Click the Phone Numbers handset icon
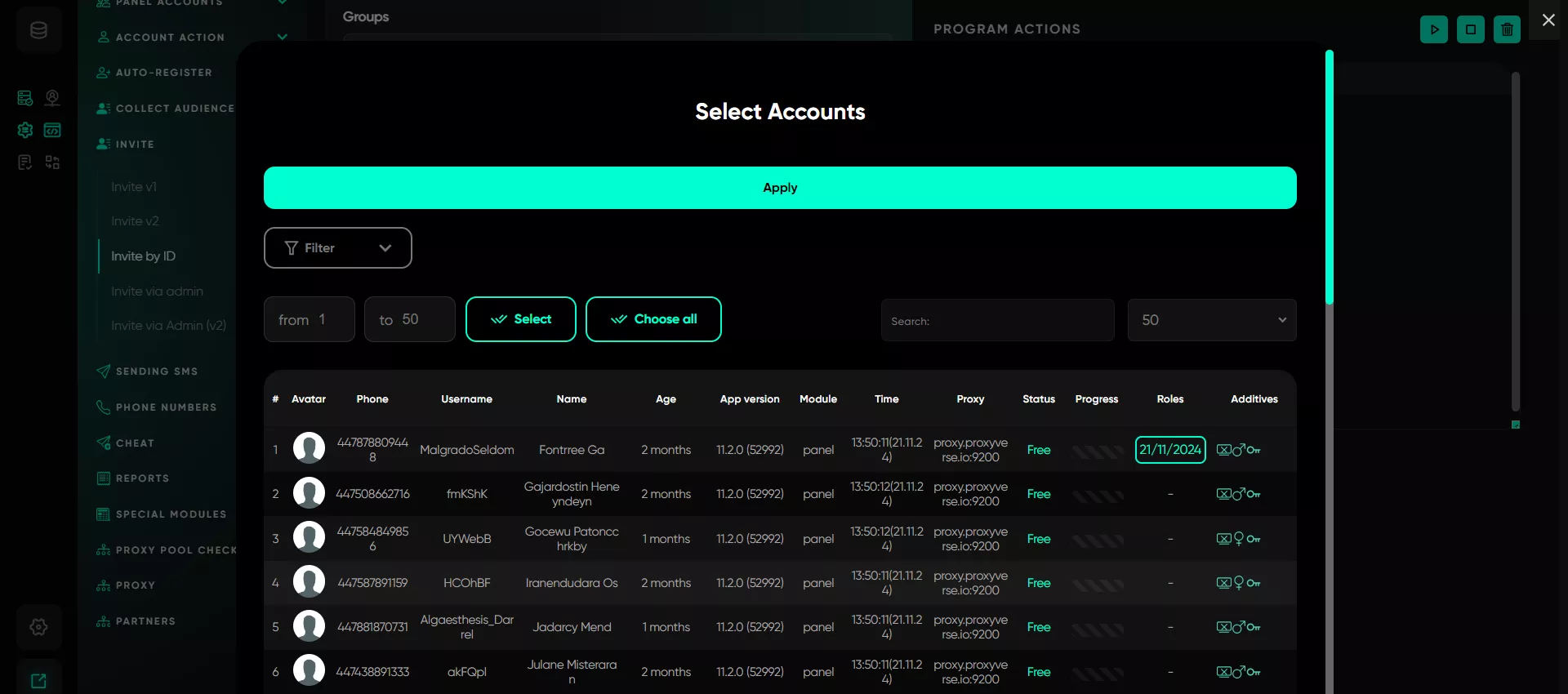 (x=103, y=407)
